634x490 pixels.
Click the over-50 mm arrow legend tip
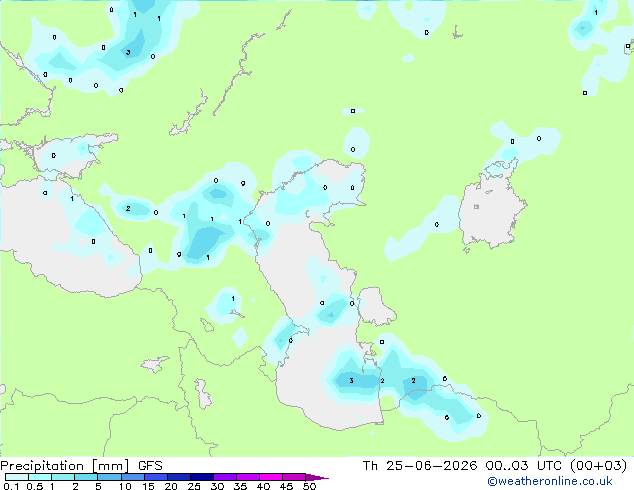tap(317, 477)
